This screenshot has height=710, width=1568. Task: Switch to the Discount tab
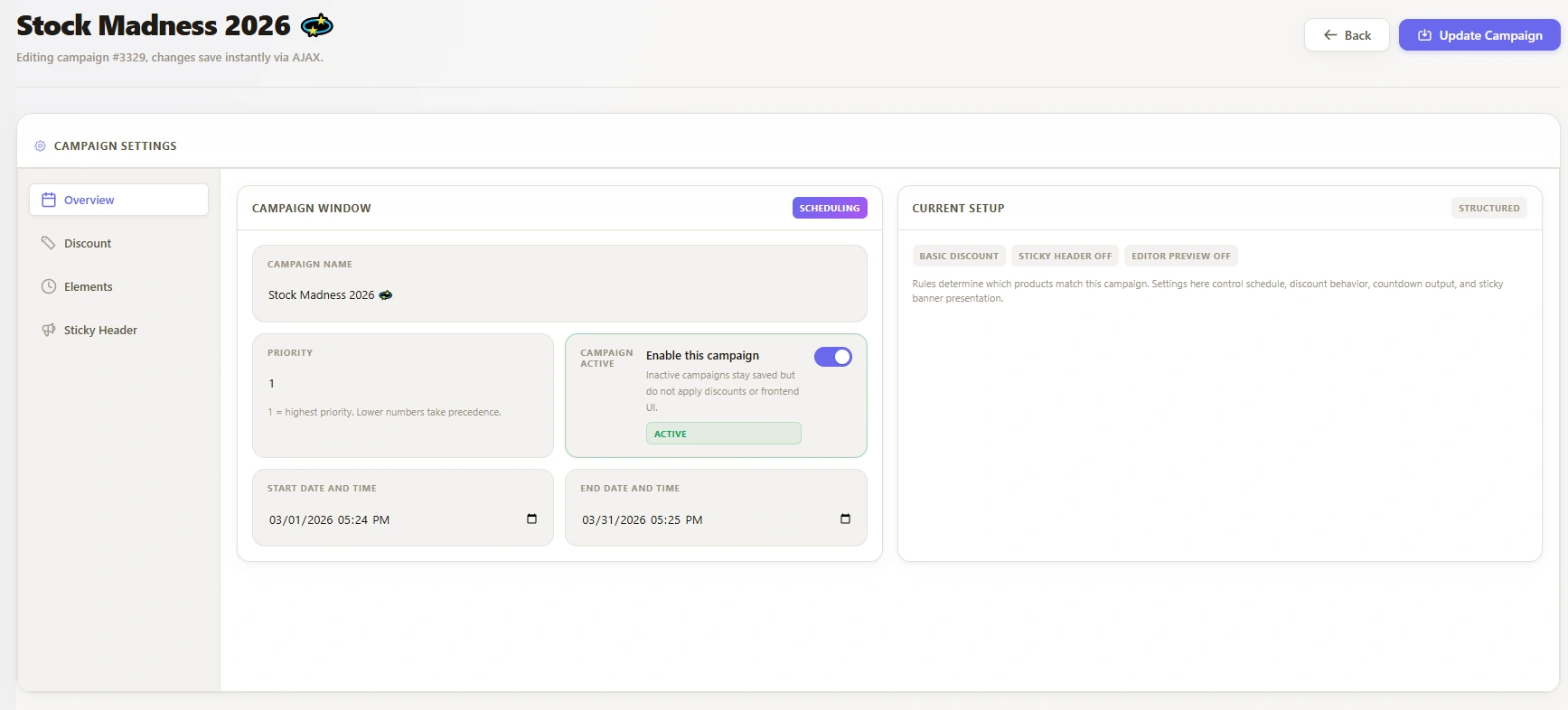click(88, 243)
